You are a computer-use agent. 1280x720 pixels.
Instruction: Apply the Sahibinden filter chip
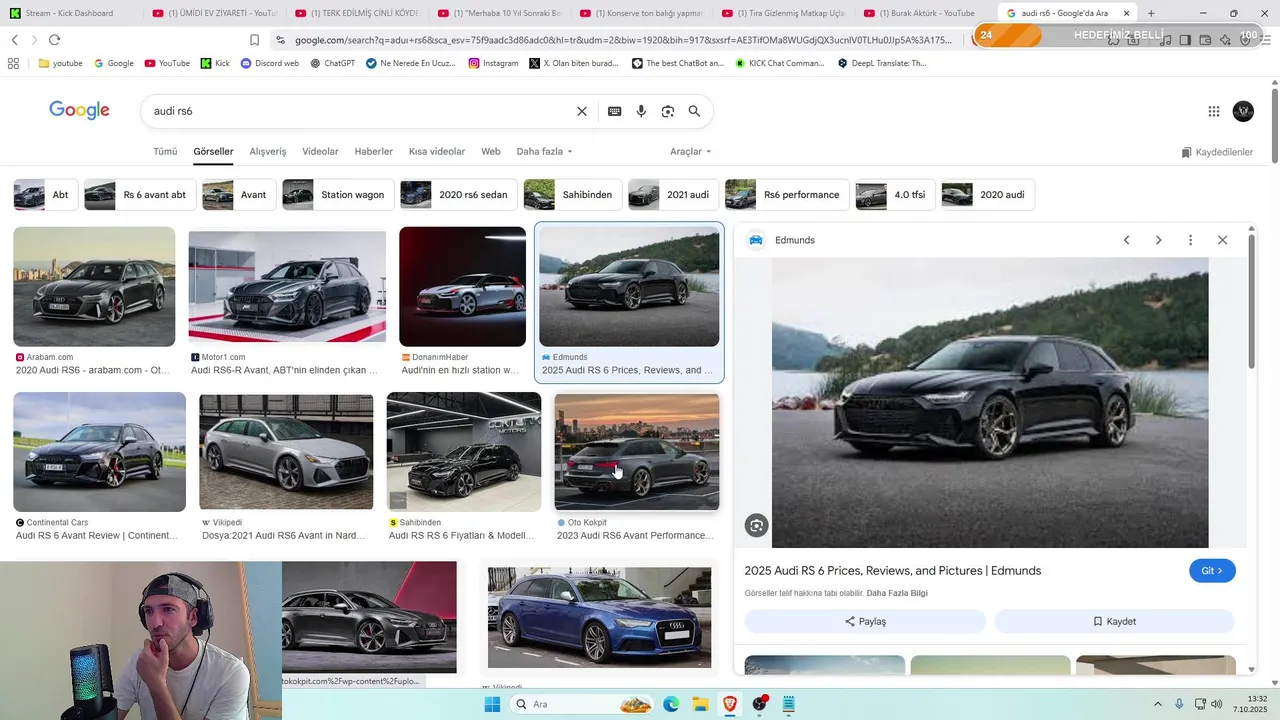pos(573,195)
